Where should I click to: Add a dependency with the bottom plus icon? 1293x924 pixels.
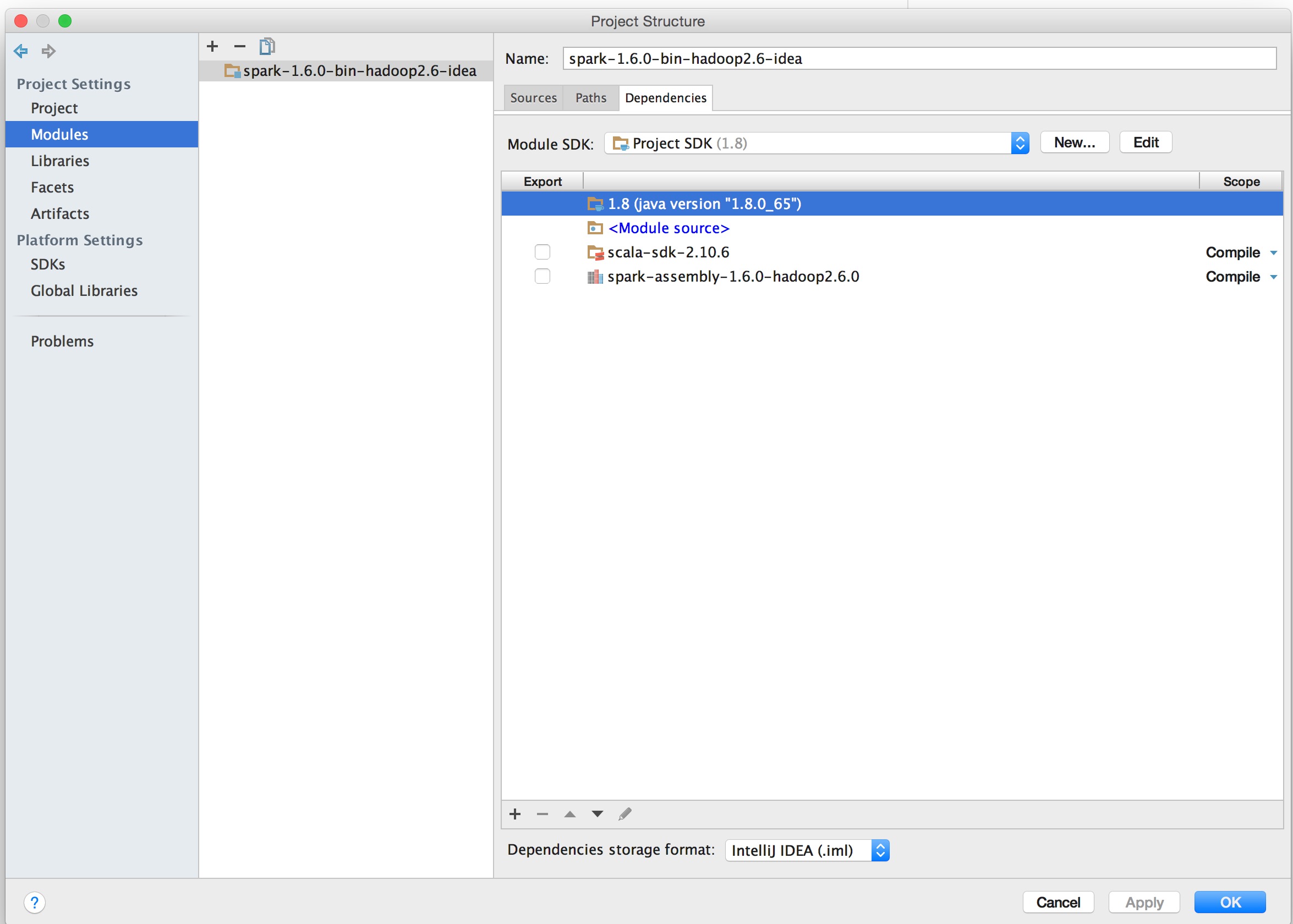coord(515,814)
